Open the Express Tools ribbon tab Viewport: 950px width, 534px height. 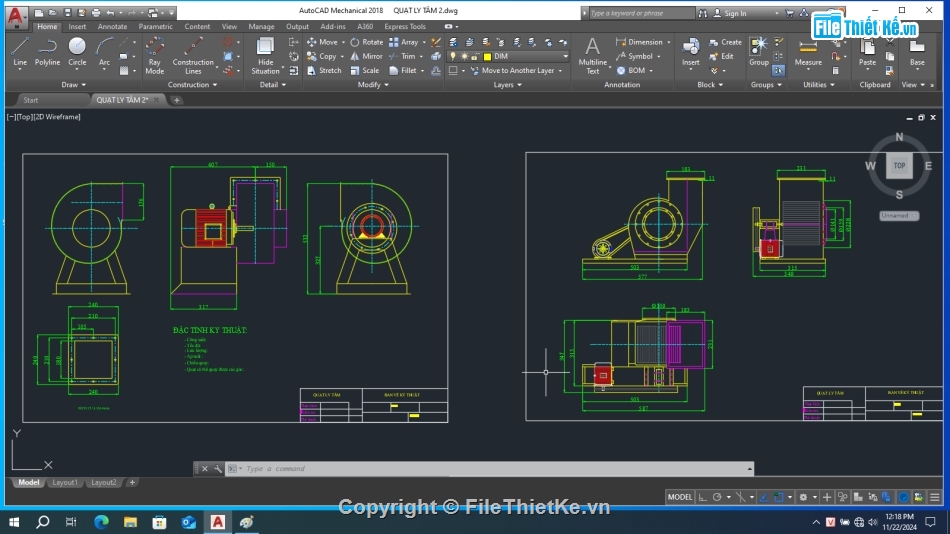(x=405, y=27)
